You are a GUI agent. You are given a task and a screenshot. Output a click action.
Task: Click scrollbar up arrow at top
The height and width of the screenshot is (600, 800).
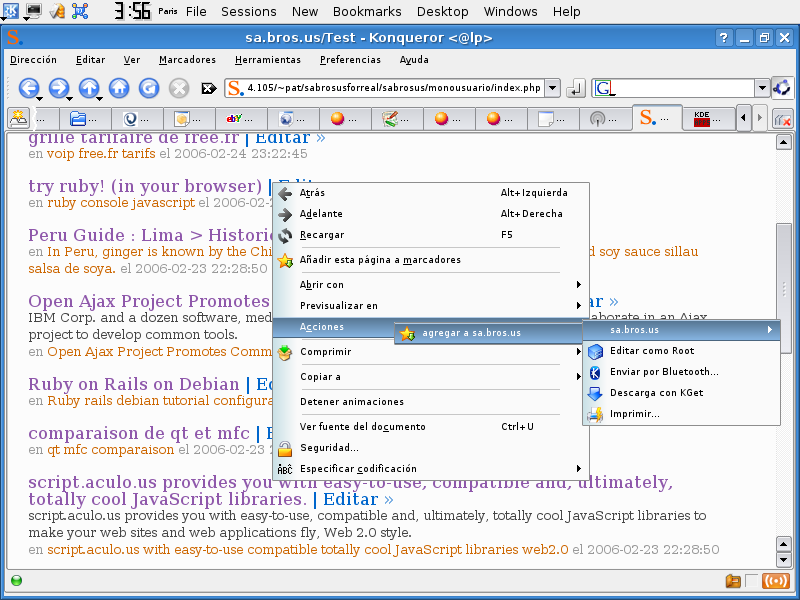[x=784, y=142]
